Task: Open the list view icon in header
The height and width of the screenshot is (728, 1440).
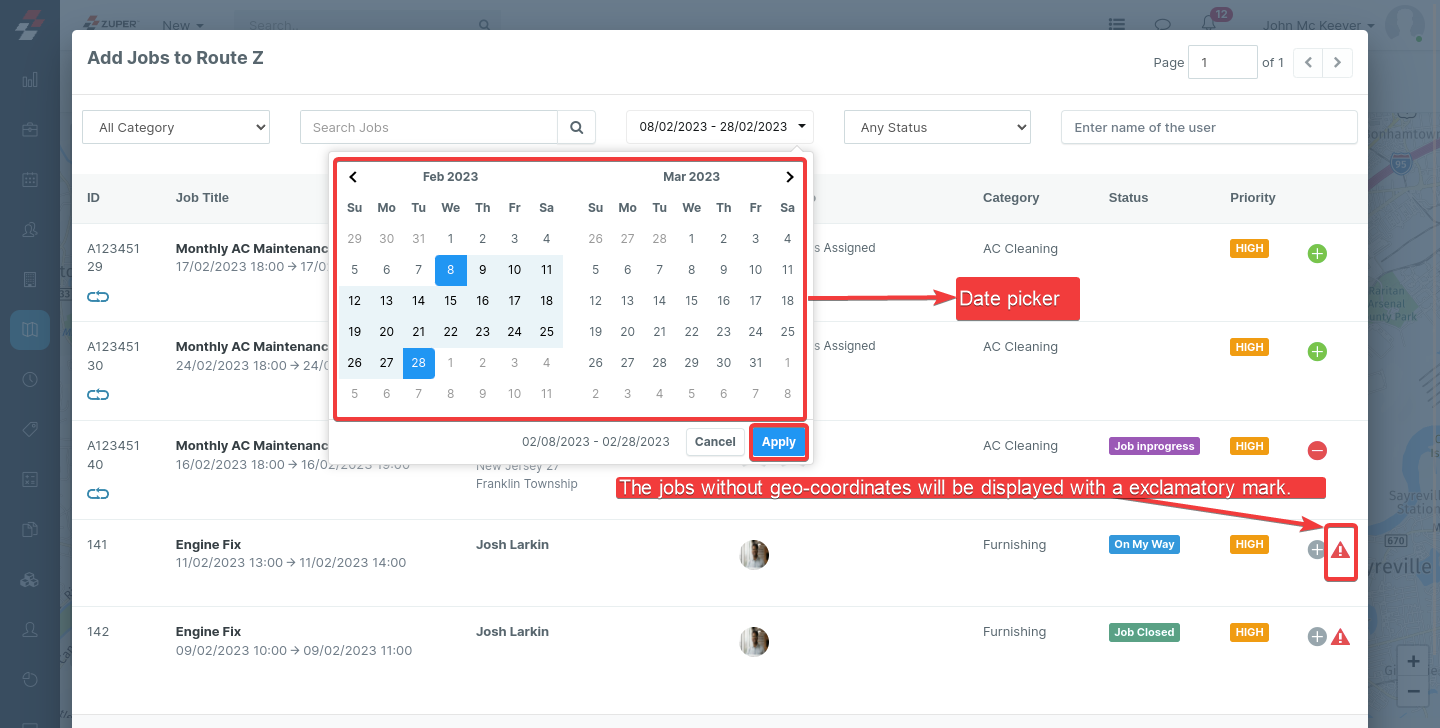Action: tap(1118, 25)
